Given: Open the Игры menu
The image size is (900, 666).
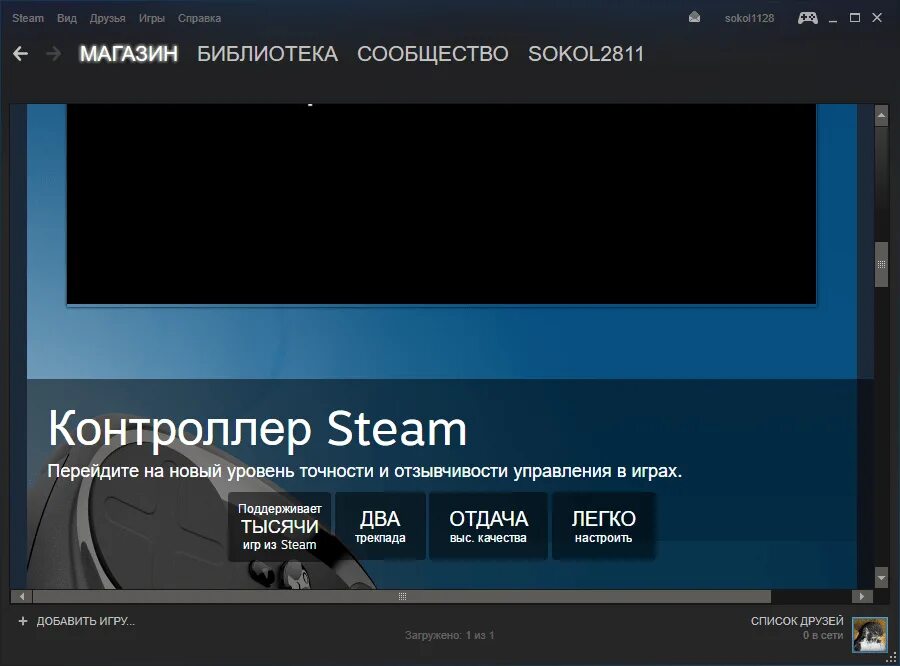Looking at the screenshot, I should point(152,18).
